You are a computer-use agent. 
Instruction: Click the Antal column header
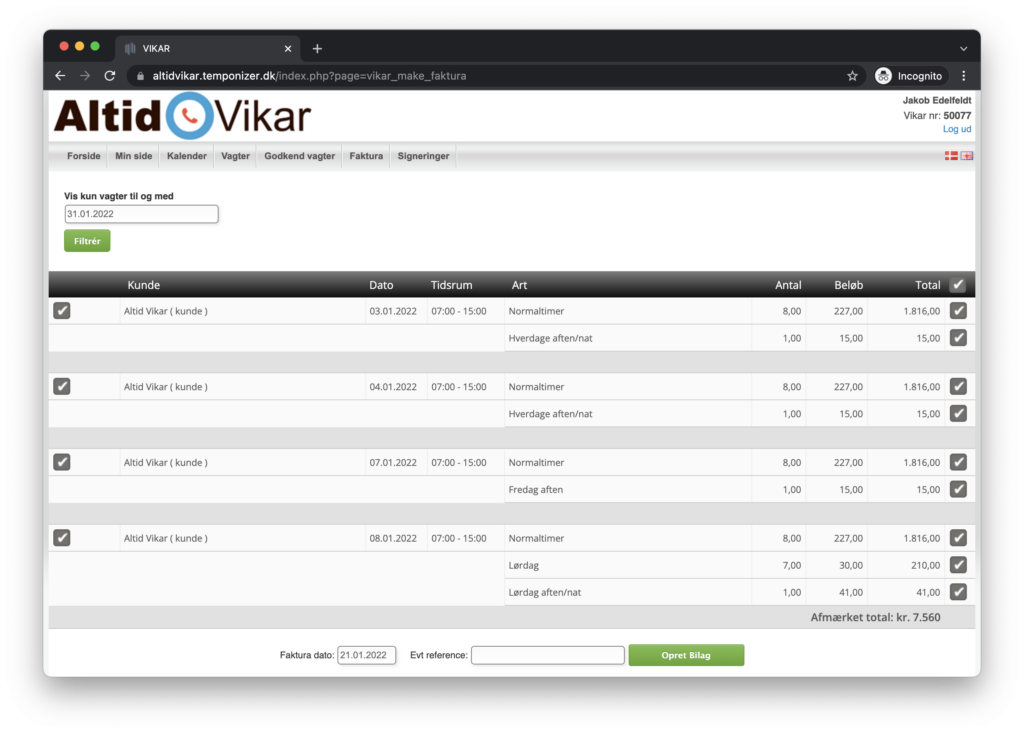pyautogui.click(x=788, y=285)
